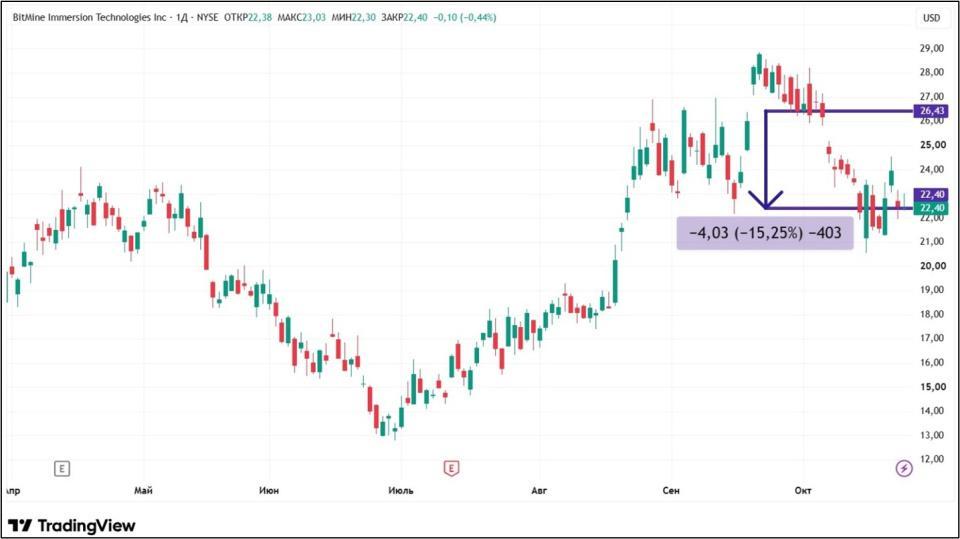Click the purple lightning event icon

[904, 469]
